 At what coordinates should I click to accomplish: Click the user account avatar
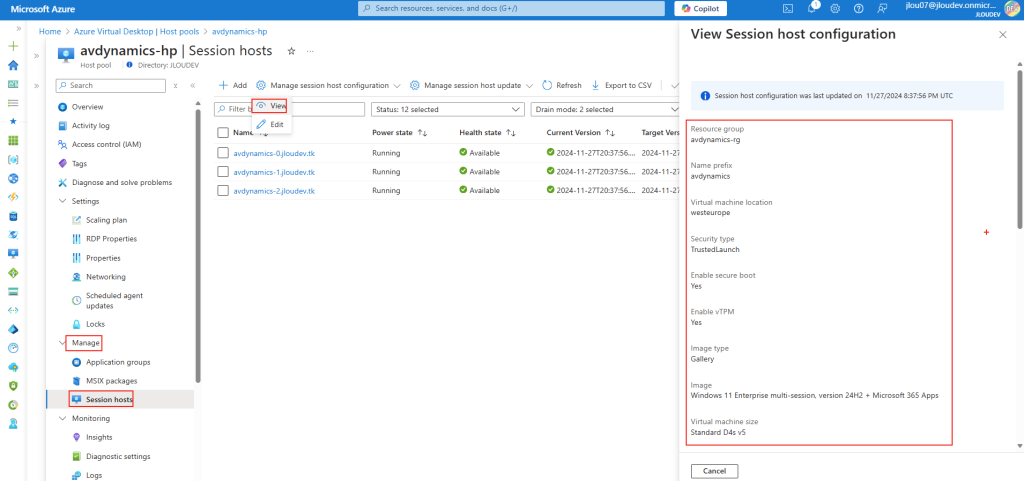coord(1013,9)
